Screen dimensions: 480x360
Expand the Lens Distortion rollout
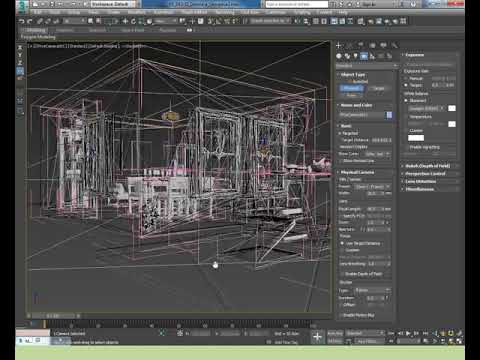tap(421, 181)
